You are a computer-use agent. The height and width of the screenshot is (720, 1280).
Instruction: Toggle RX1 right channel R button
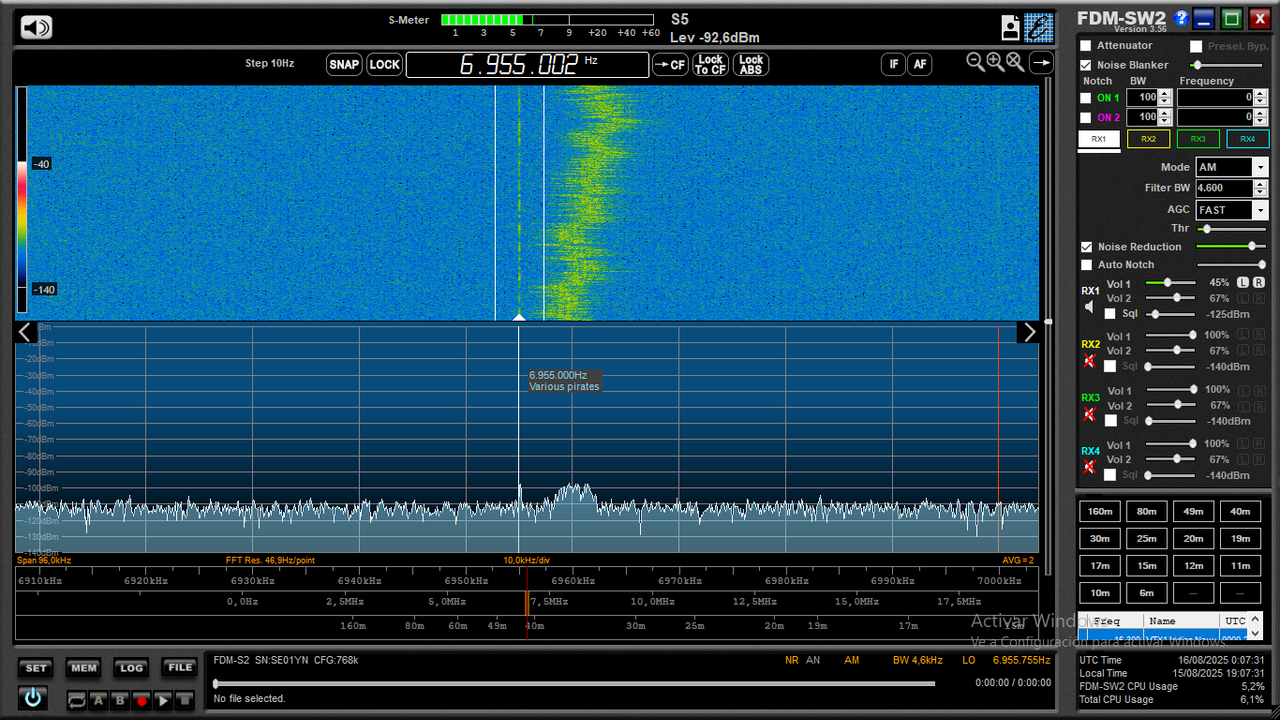[1259, 283]
